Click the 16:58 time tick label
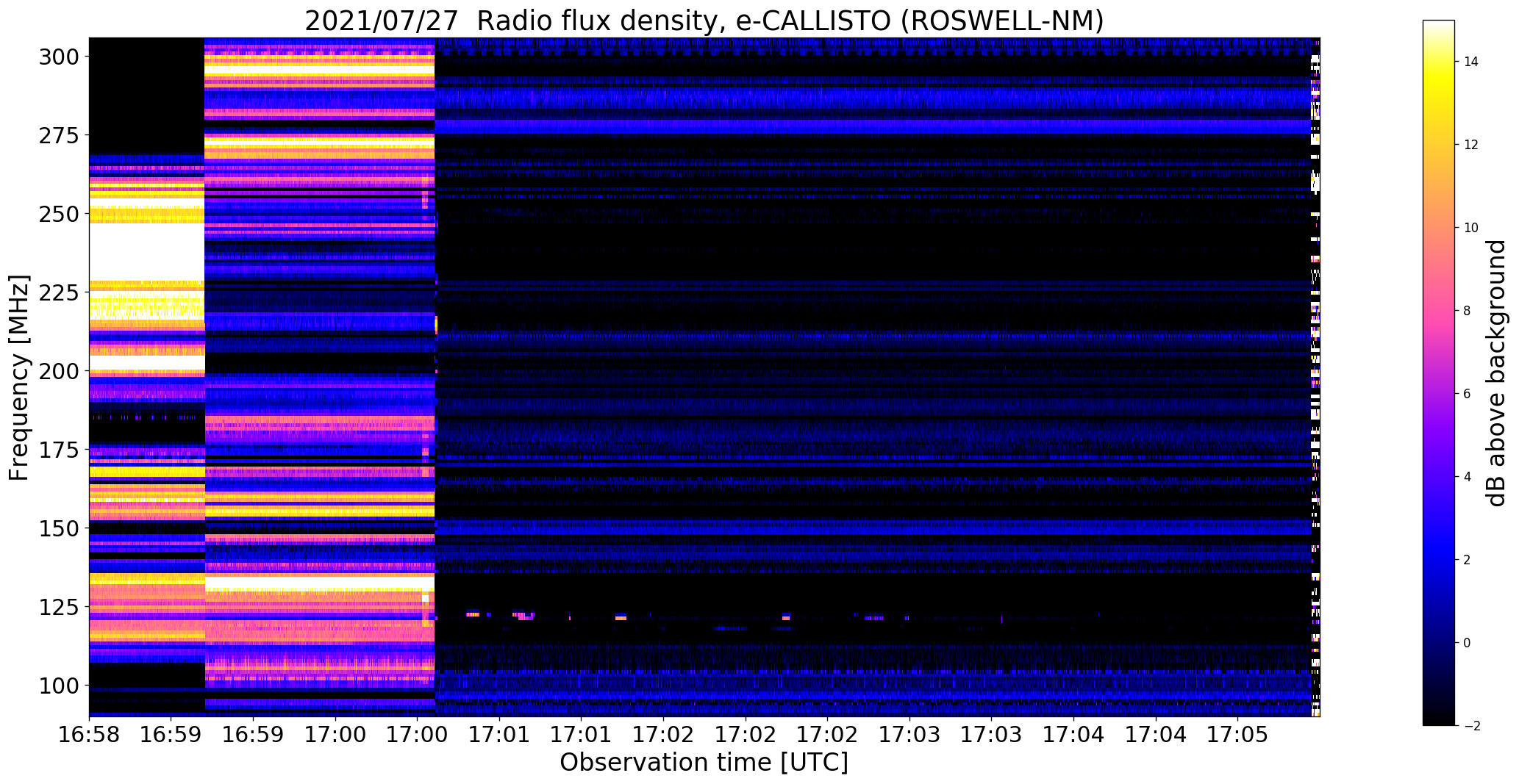The width and height of the screenshot is (1519, 784). click(x=89, y=734)
